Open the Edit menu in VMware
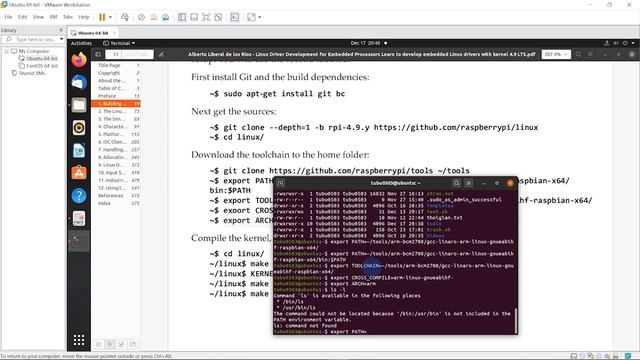640x360 pixels. [x=22, y=17]
